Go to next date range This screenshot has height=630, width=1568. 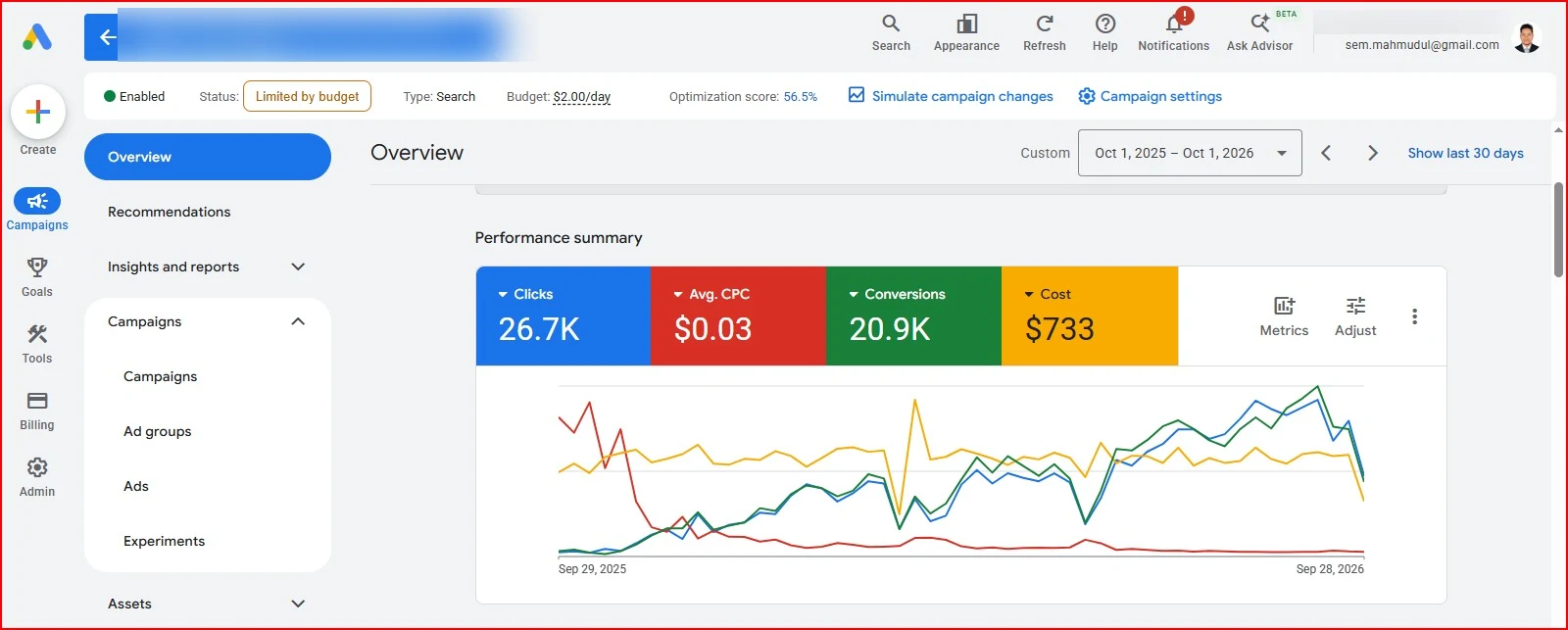click(x=1373, y=153)
